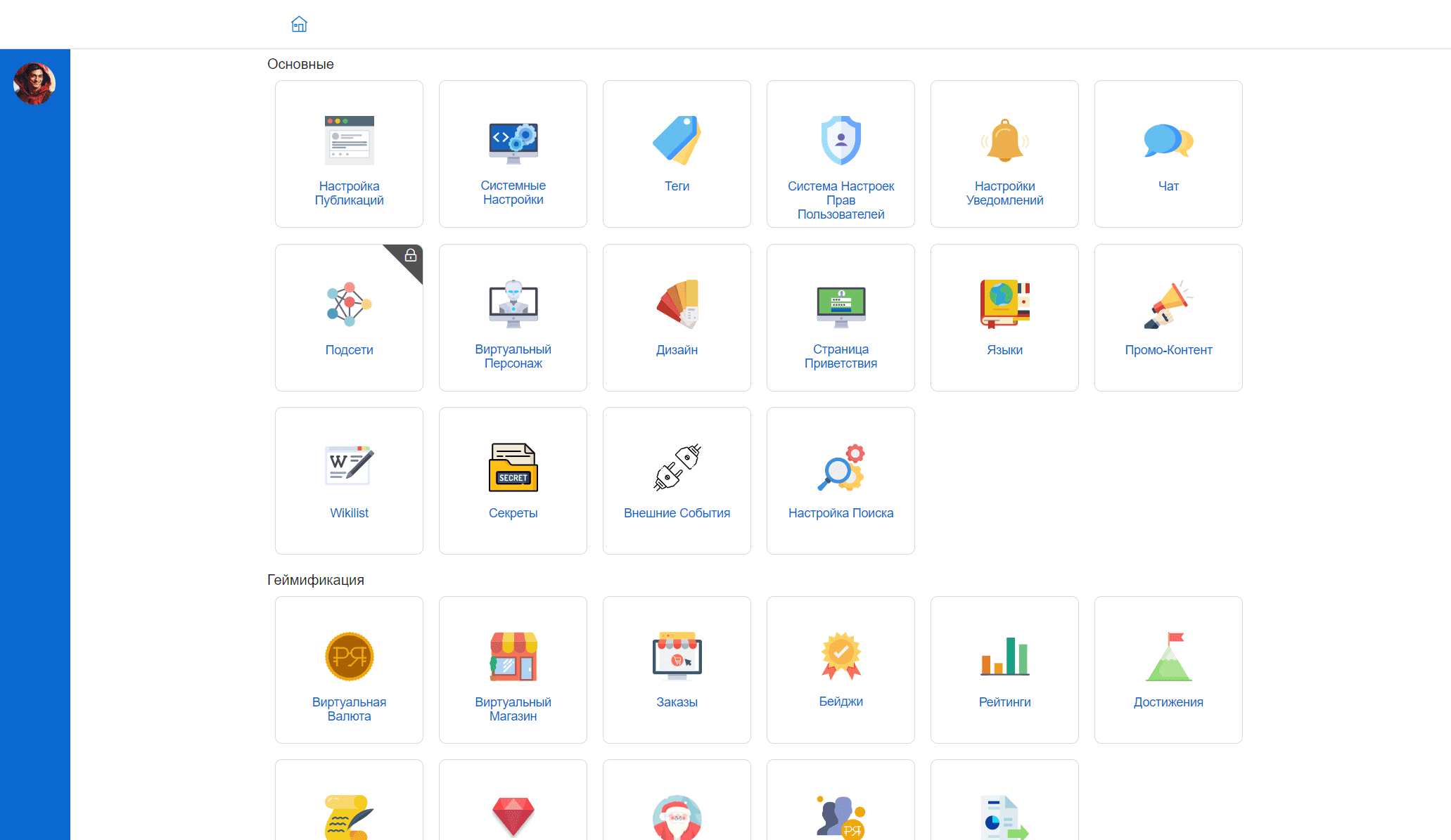
Task: Click the Промо-Контент link
Action: [1168, 350]
